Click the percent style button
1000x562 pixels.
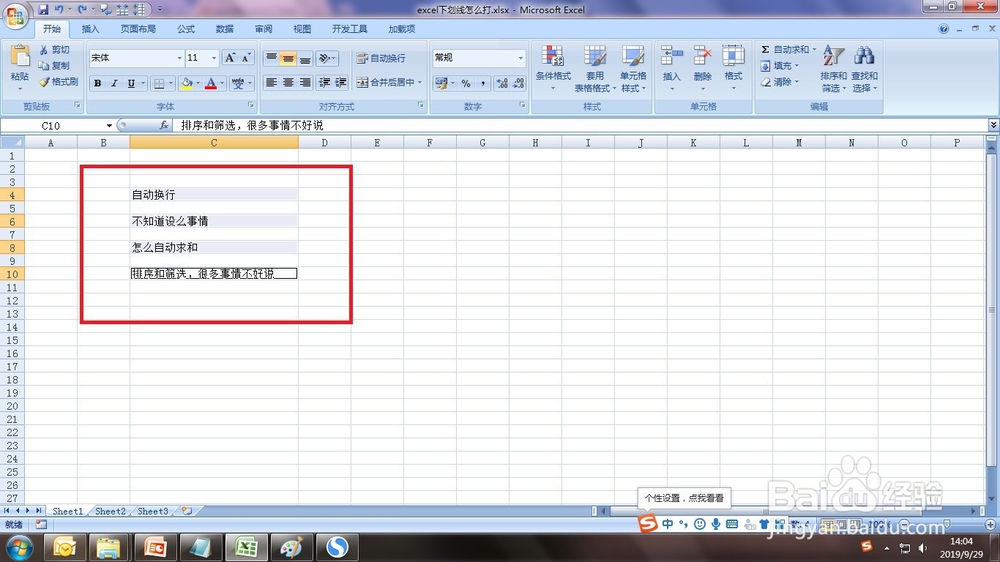466,83
